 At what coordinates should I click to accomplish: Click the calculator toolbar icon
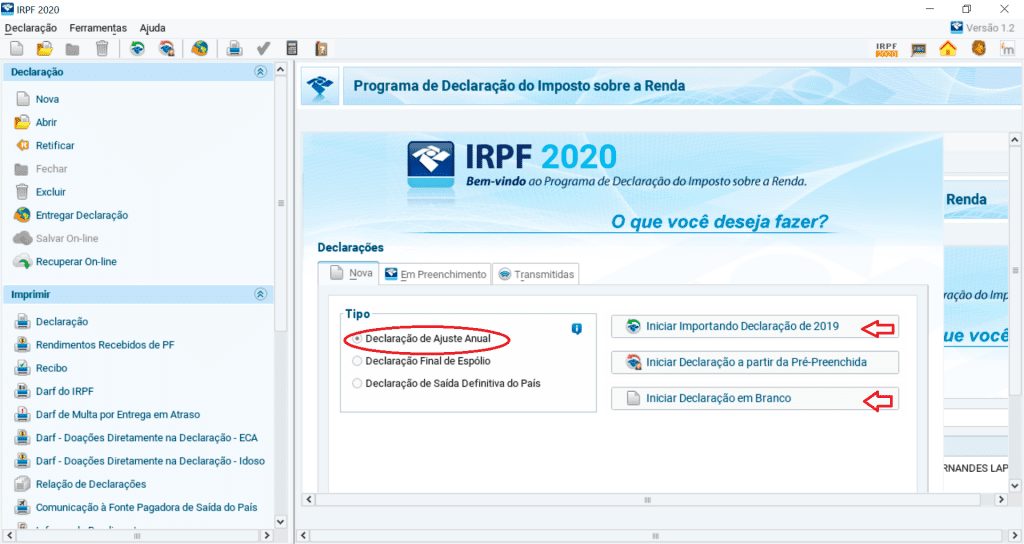coord(292,48)
